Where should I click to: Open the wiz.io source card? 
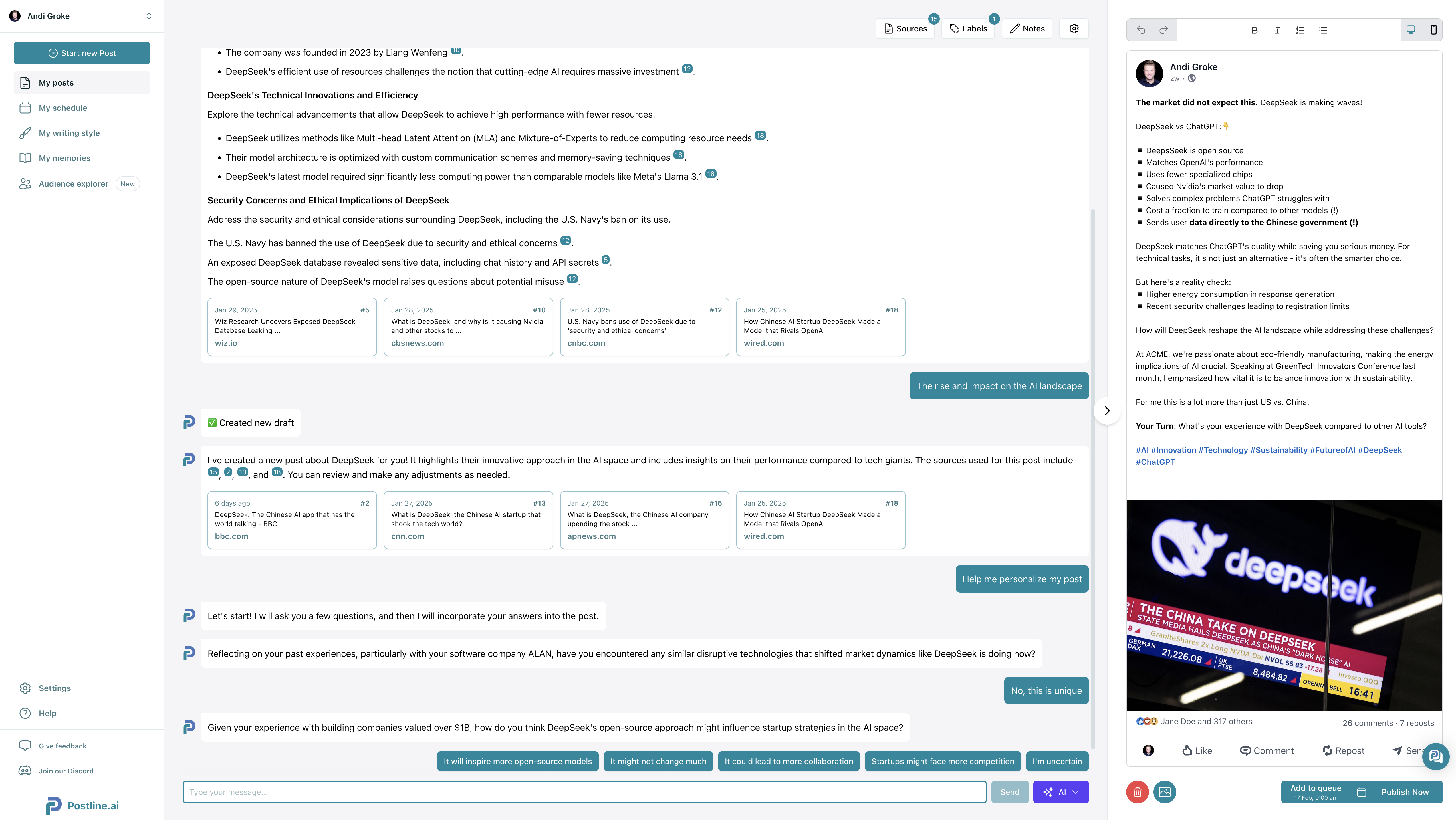(292, 327)
